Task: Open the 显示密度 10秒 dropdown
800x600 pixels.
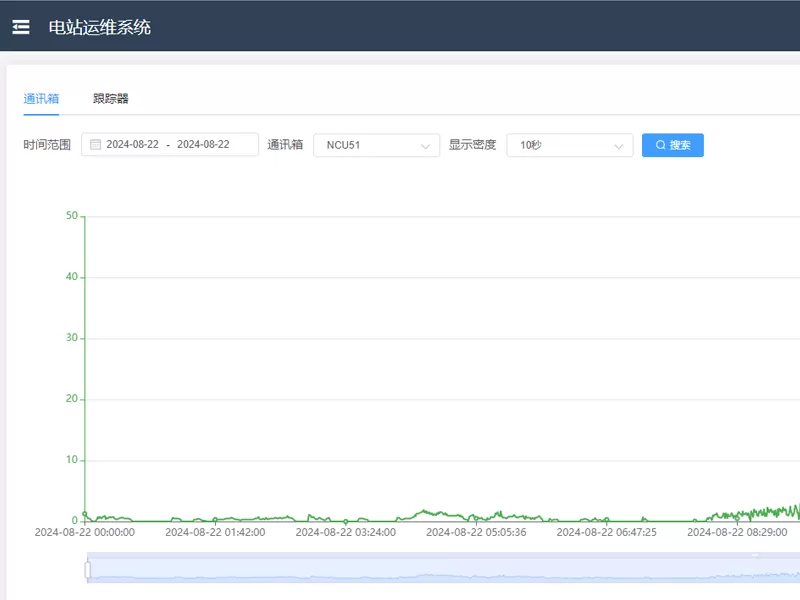Action: click(570, 145)
